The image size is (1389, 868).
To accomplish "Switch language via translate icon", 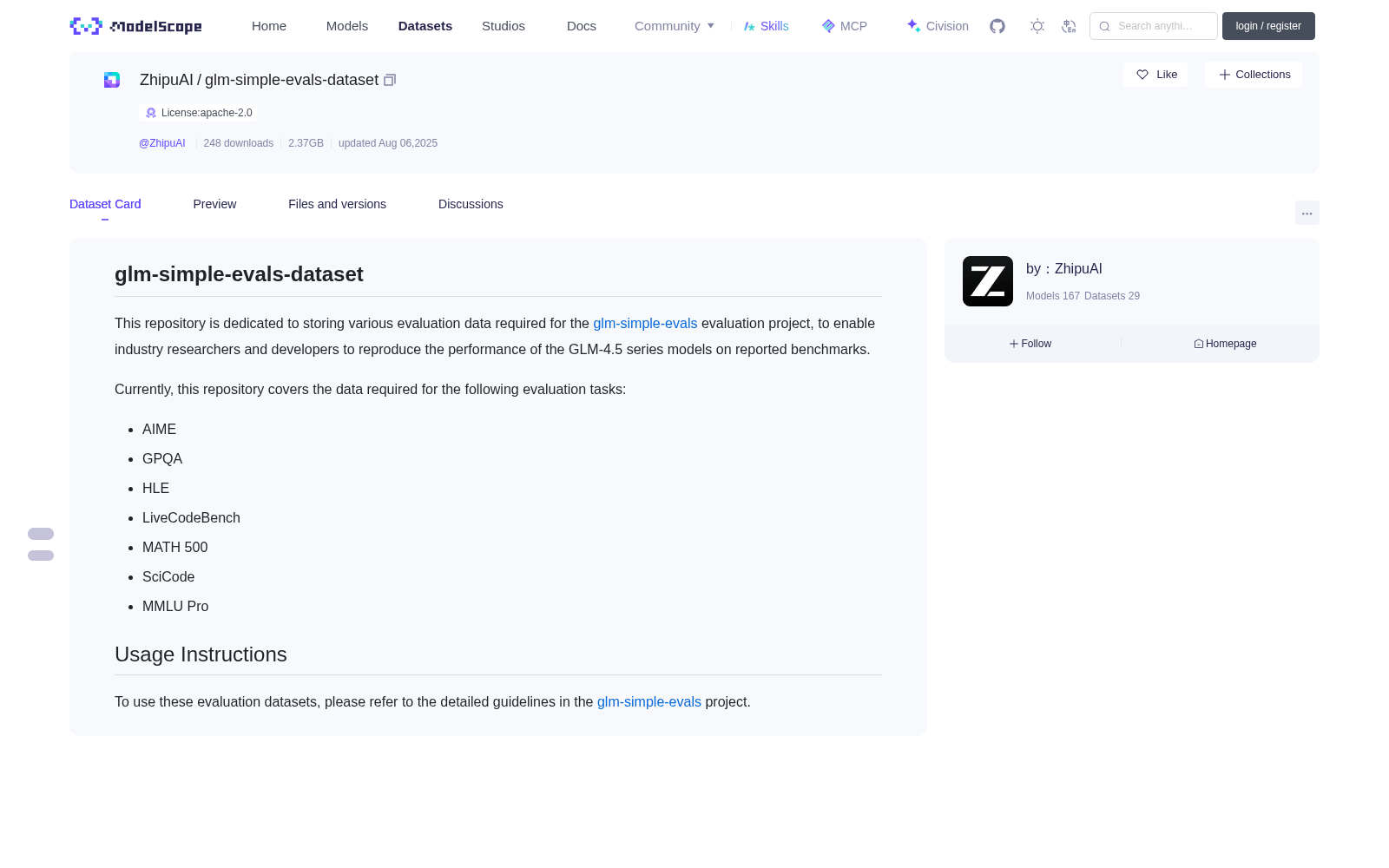I will coord(1069,26).
